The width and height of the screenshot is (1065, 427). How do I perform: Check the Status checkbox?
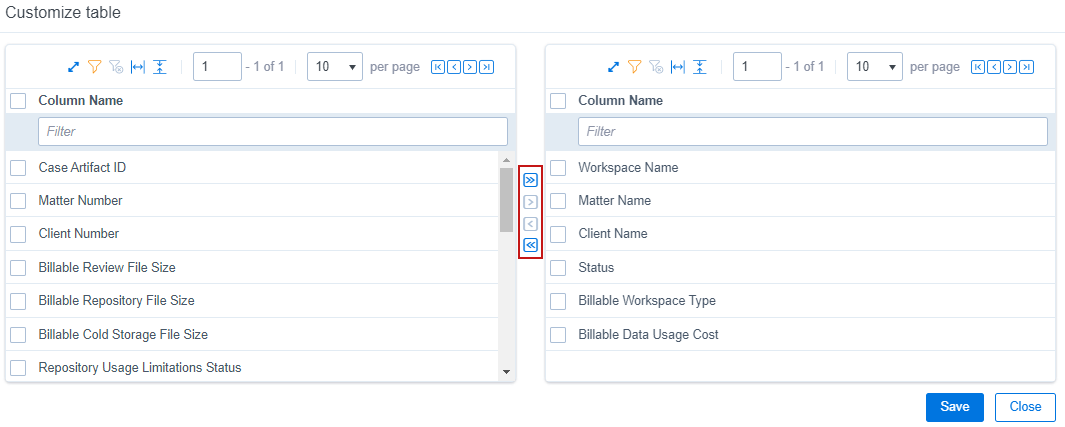tap(558, 267)
